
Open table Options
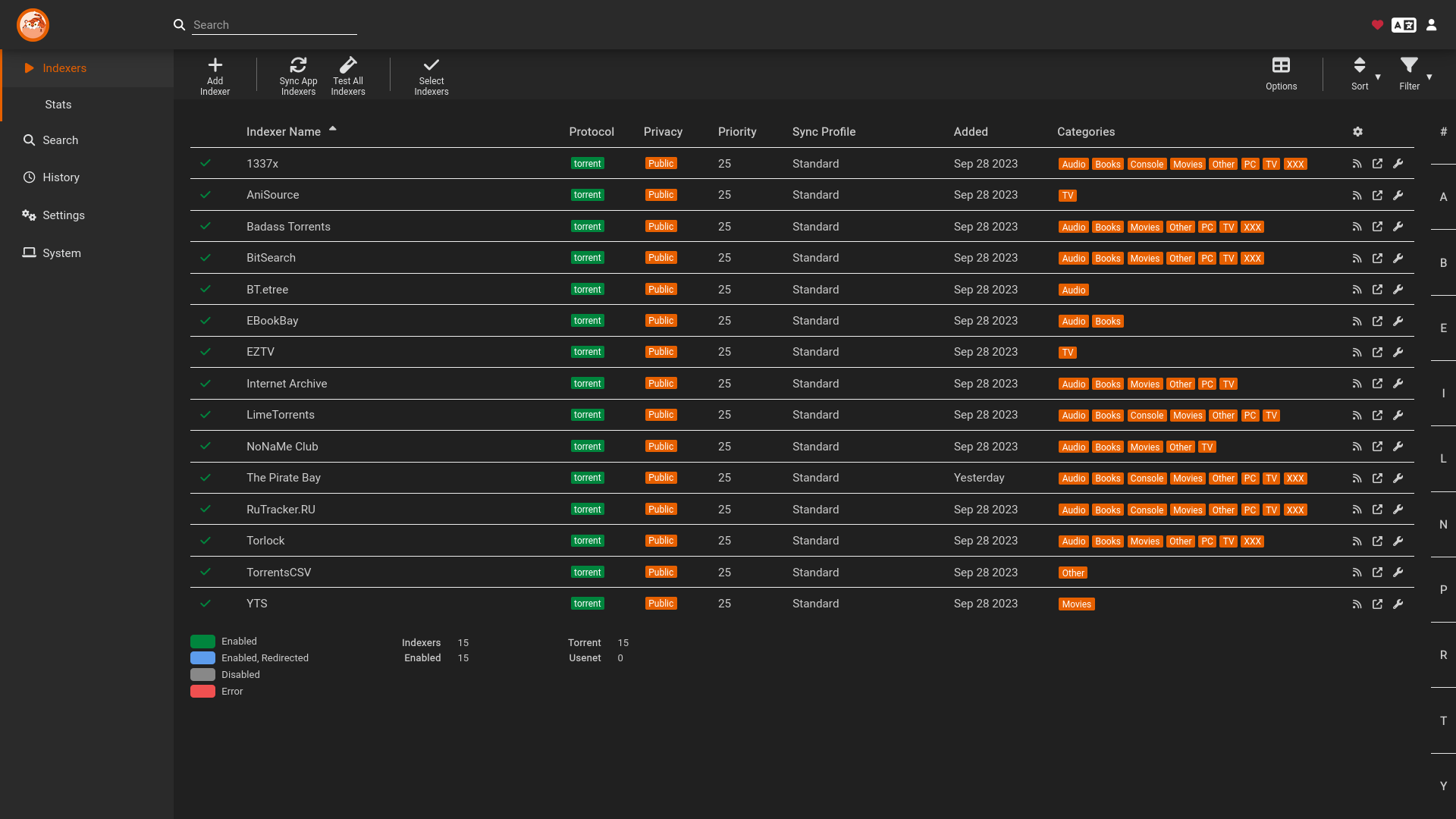(1281, 74)
